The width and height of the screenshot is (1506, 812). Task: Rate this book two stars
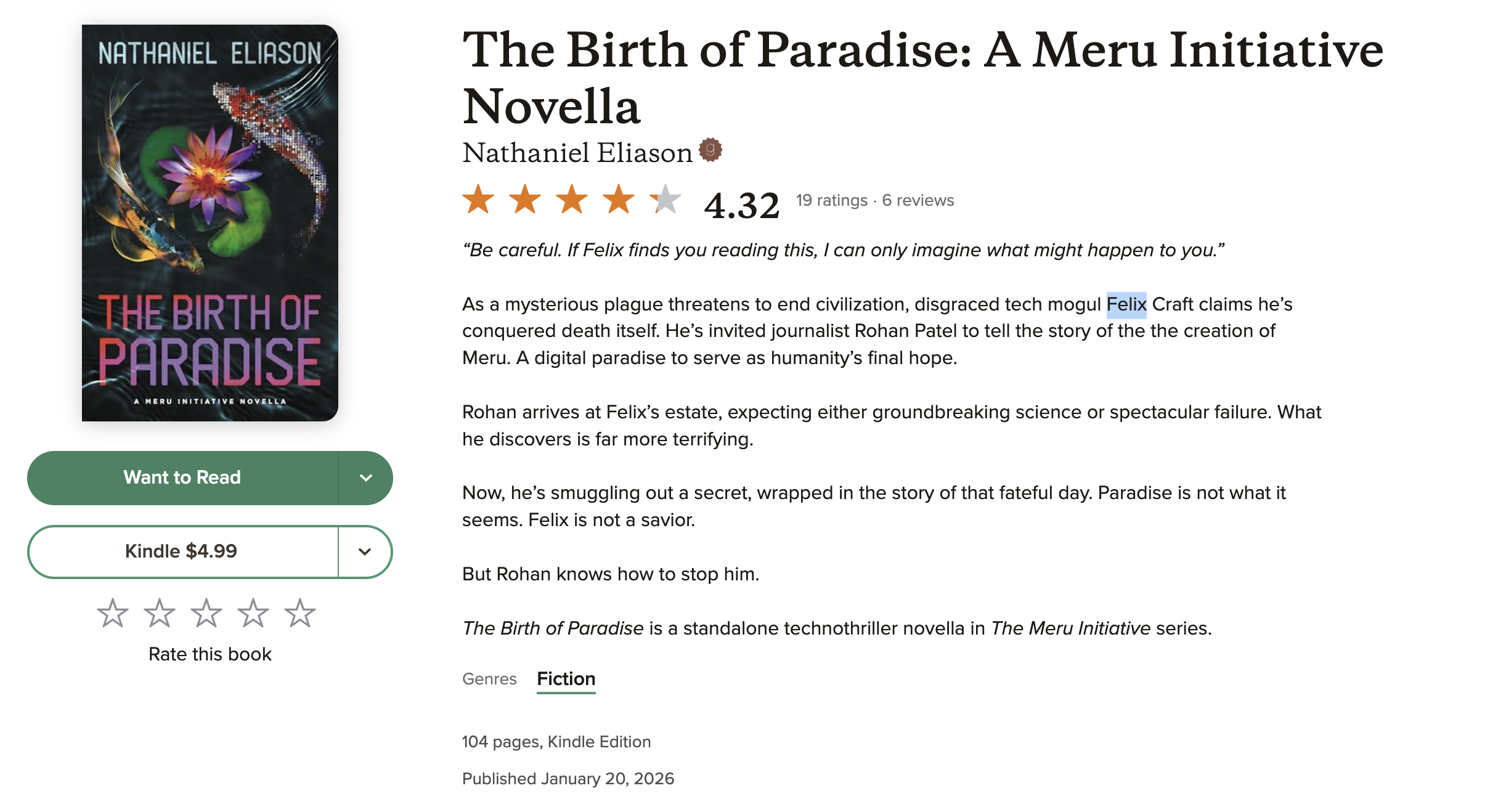coord(160,614)
